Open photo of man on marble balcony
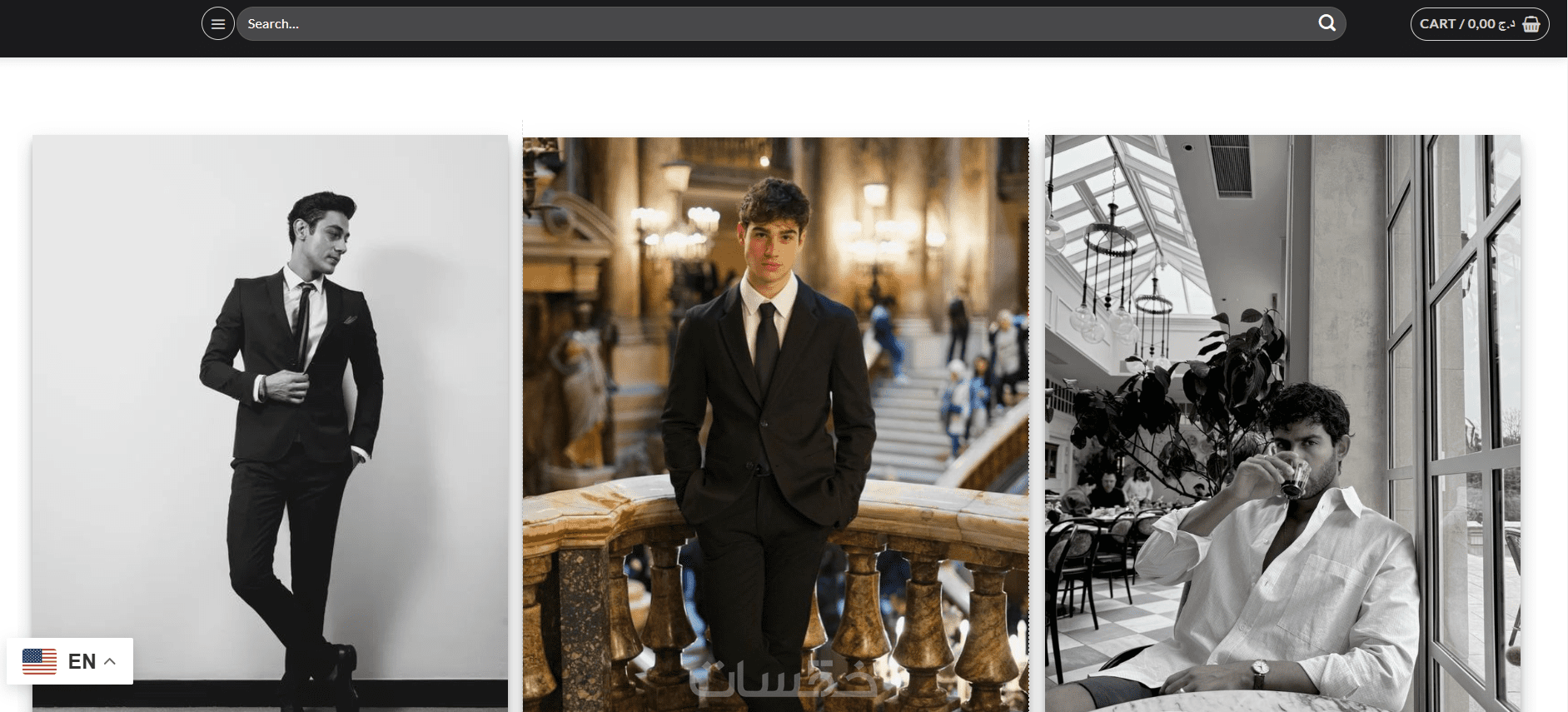The image size is (1568, 712). (776, 424)
